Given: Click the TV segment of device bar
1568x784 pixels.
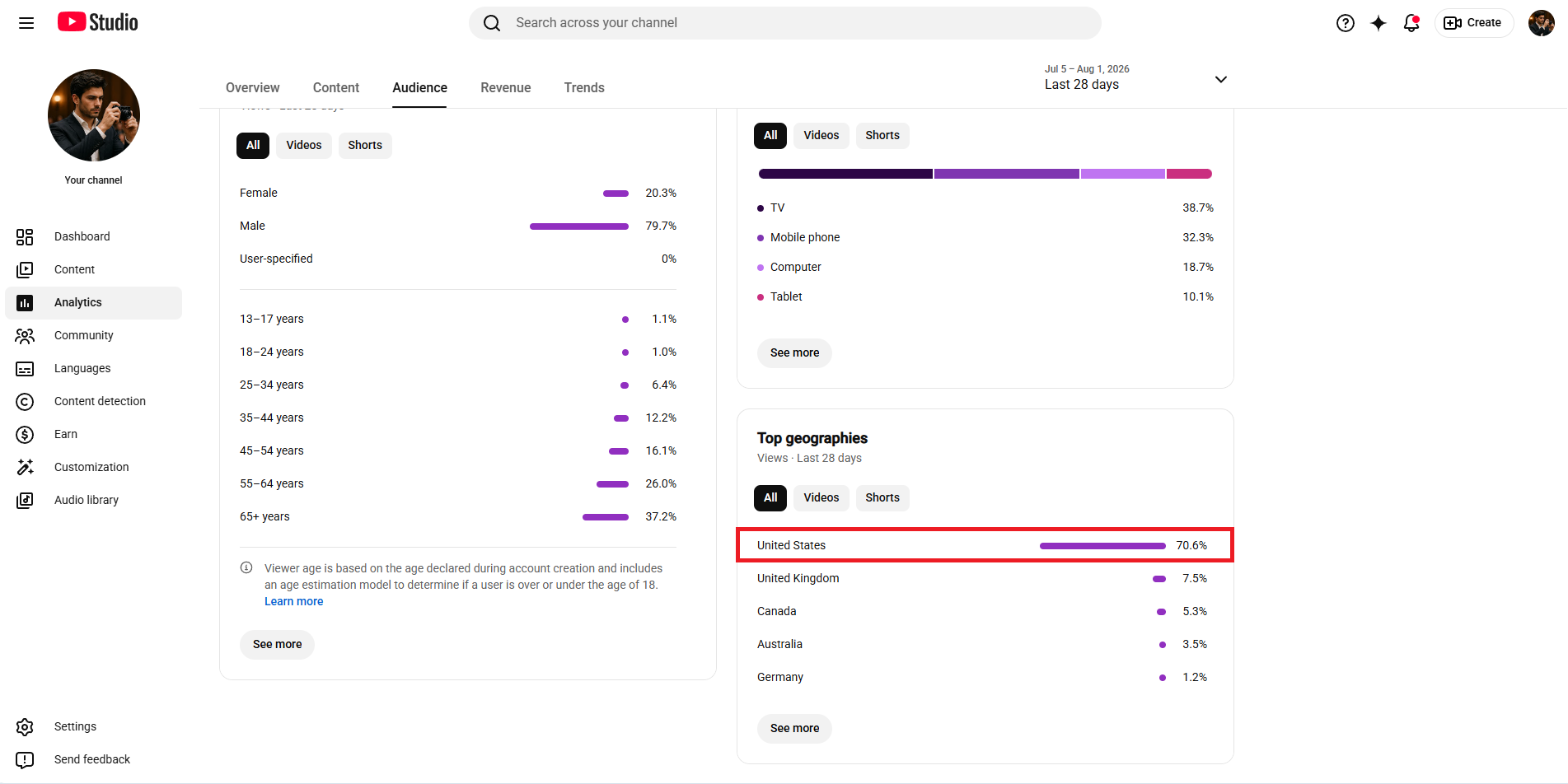Looking at the screenshot, I should click(x=845, y=174).
